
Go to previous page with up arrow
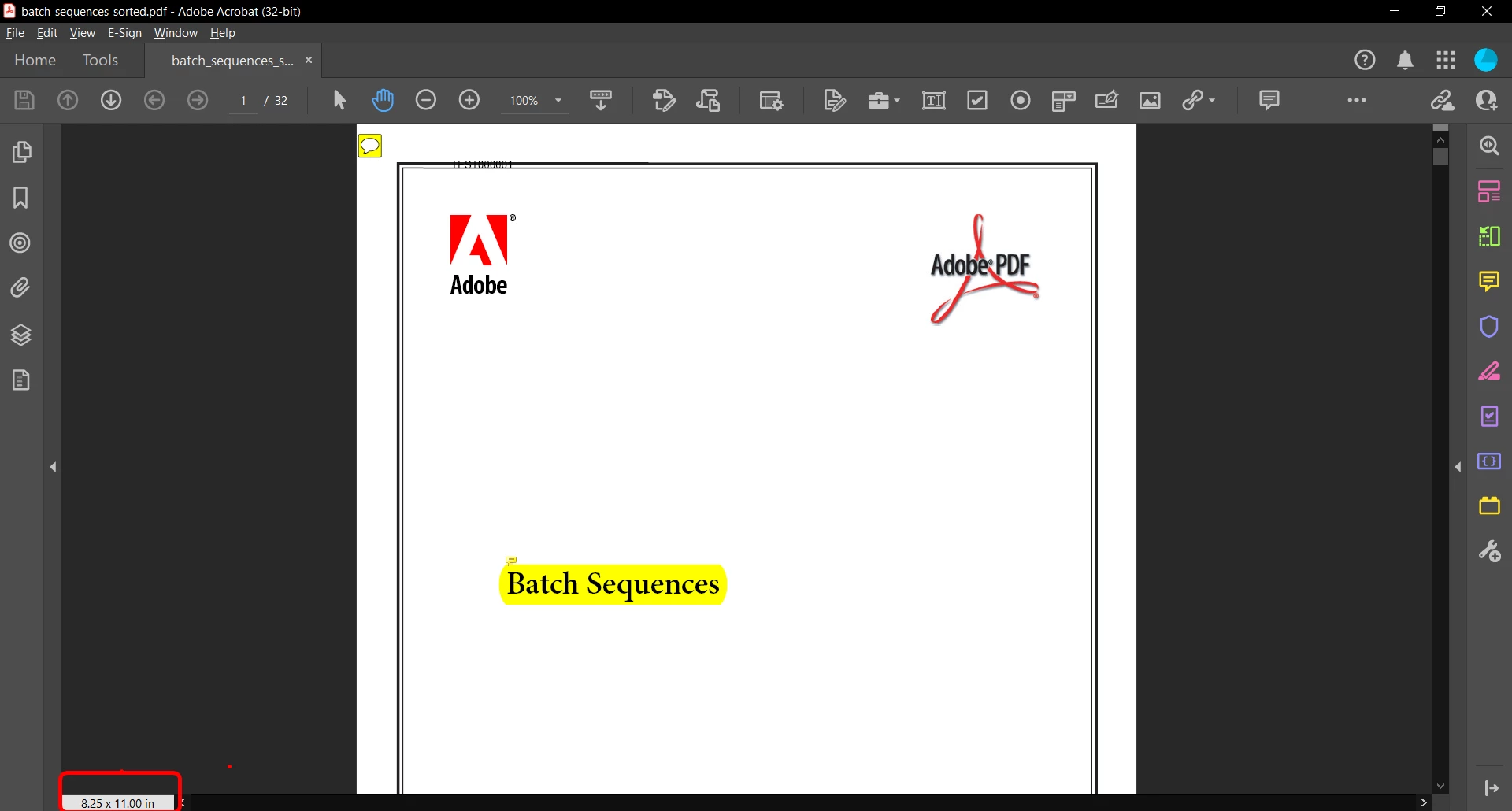click(x=68, y=101)
